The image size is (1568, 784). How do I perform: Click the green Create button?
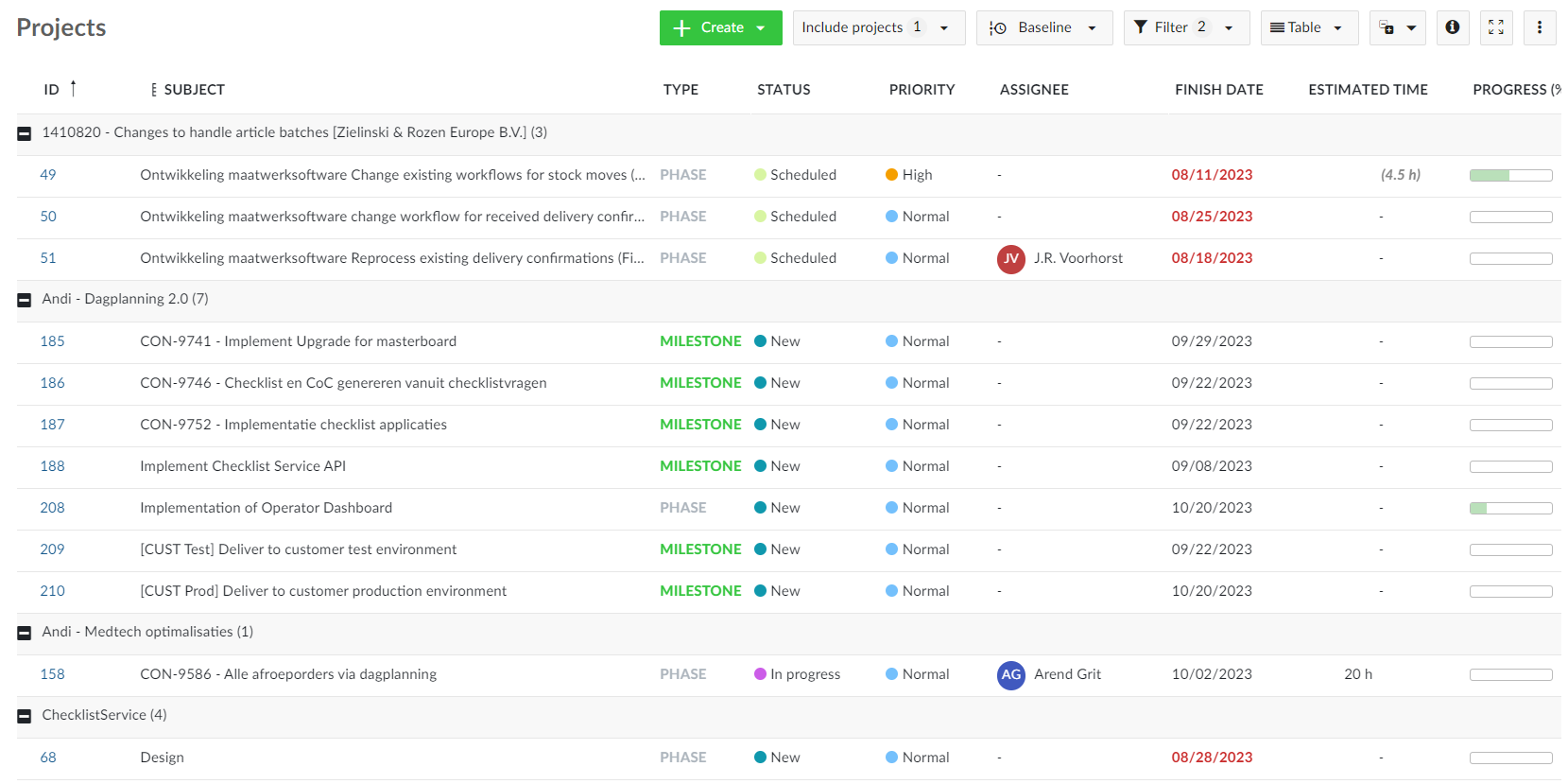(720, 27)
